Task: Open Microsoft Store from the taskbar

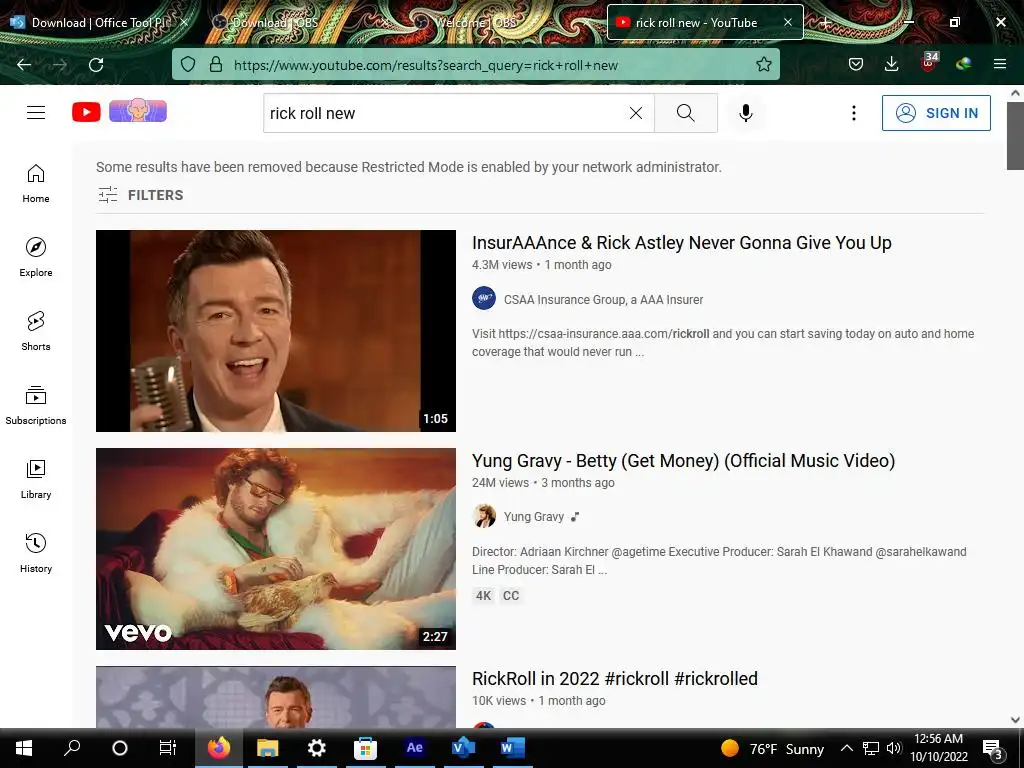Action: 365,748
